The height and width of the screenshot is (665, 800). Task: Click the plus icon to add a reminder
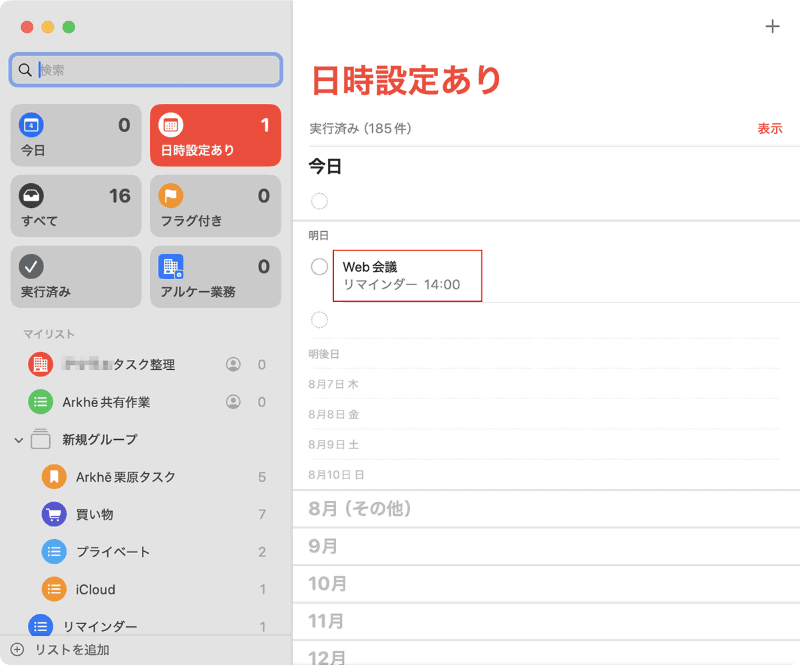pyautogui.click(x=772, y=27)
